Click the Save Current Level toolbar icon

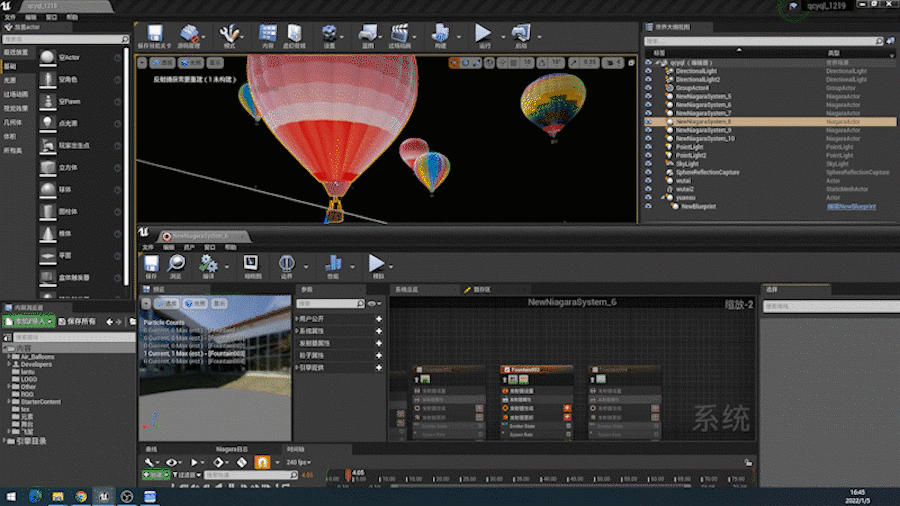click(x=154, y=33)
